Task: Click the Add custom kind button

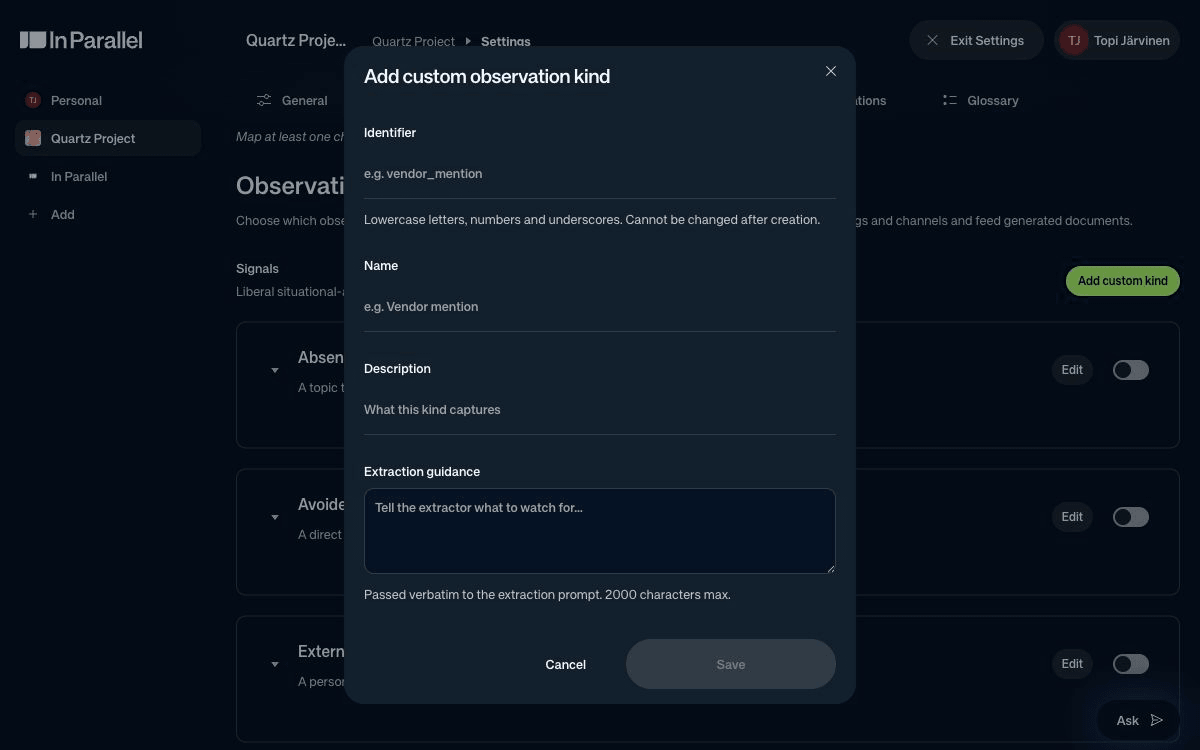Action: (x=1123, y=281)
